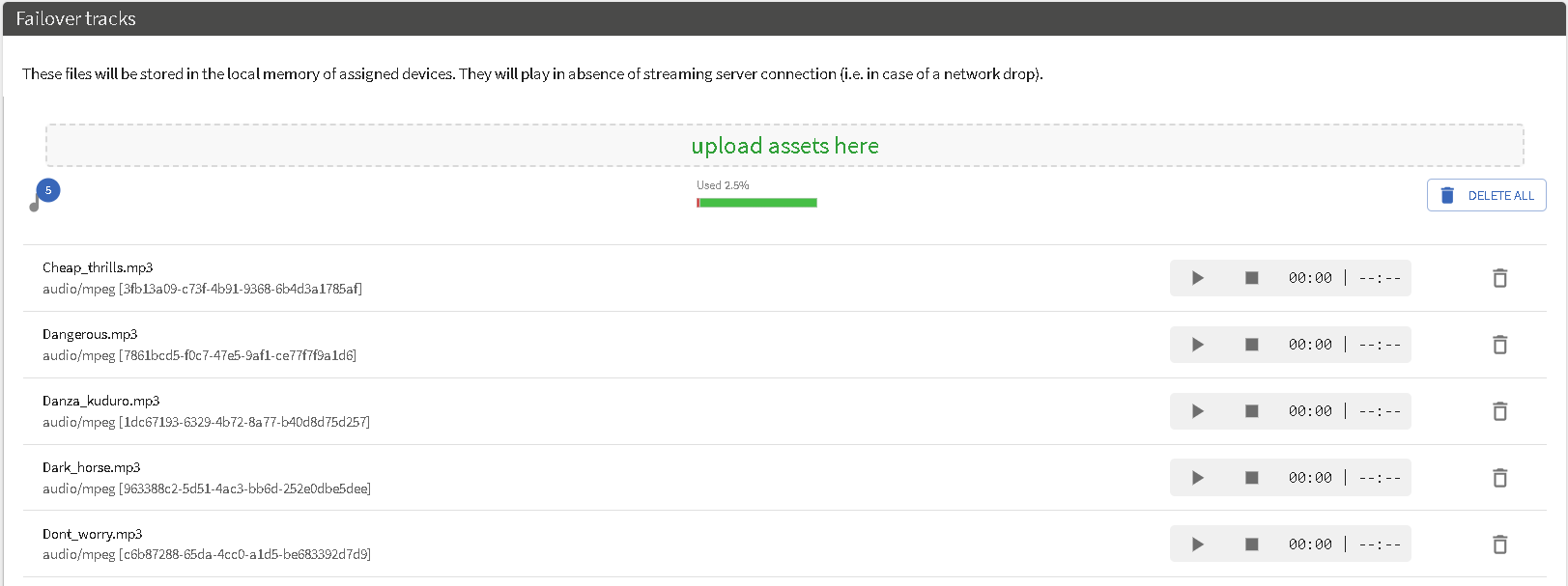
Task: Play the Dont_worry.mp3 track
Action: coord(1198,544)
